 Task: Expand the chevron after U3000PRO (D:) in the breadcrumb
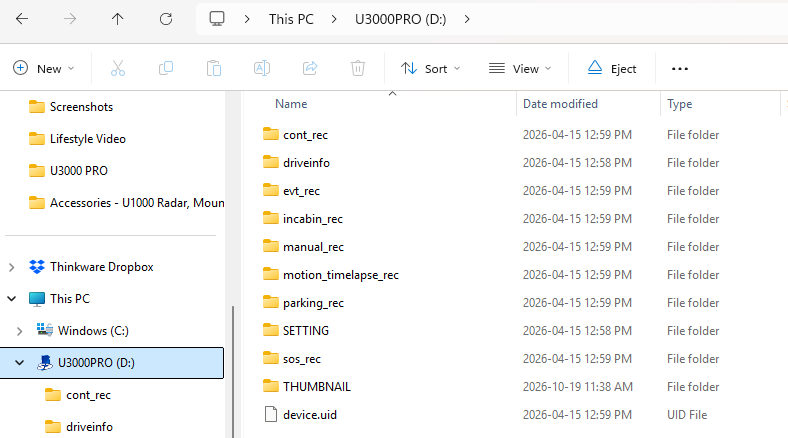pos(467,19)
